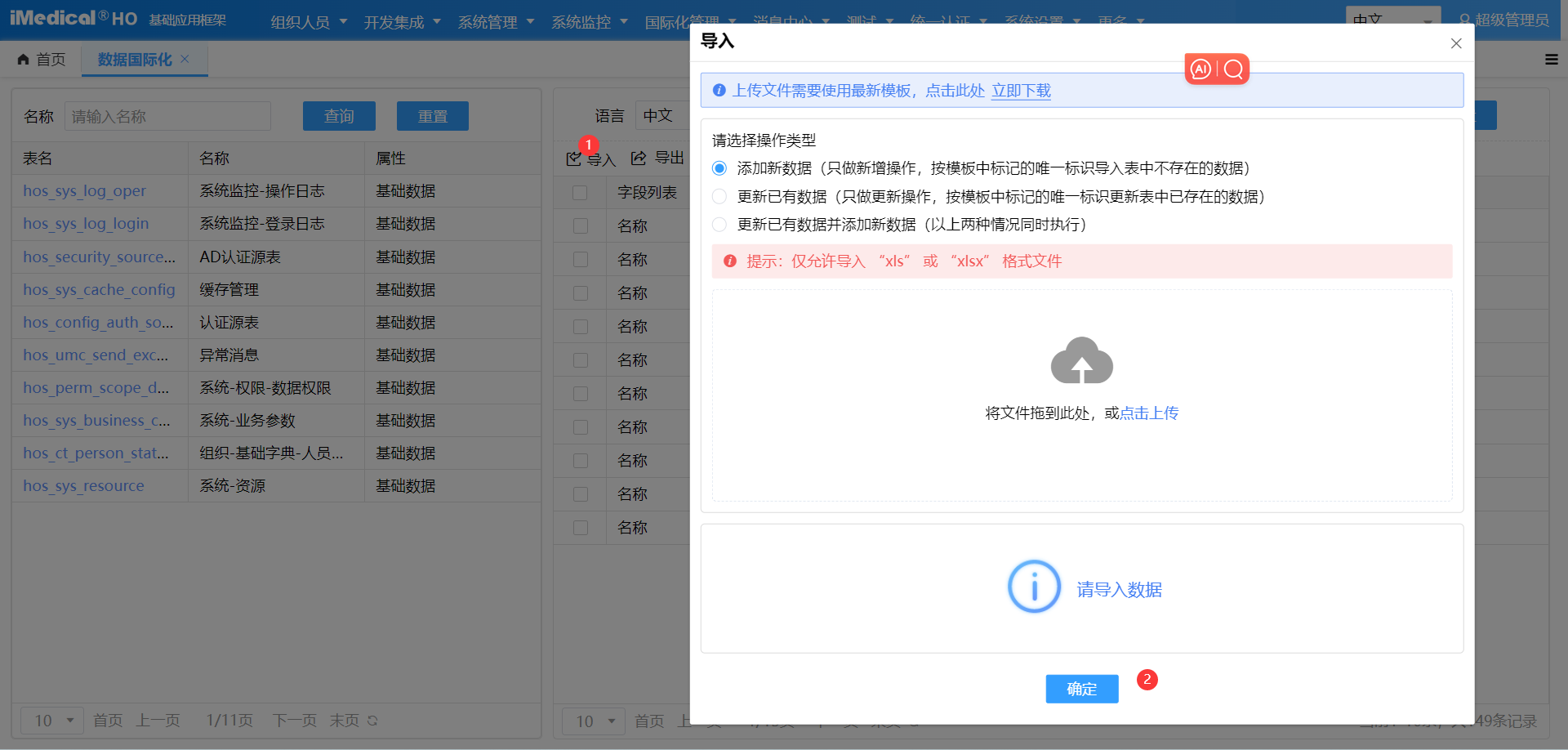Image resolution: width=1568 pixels, height=750 pixels.
Task: Select 更新已有数据并添加新数据 radio option
Action: click(719, 224)
